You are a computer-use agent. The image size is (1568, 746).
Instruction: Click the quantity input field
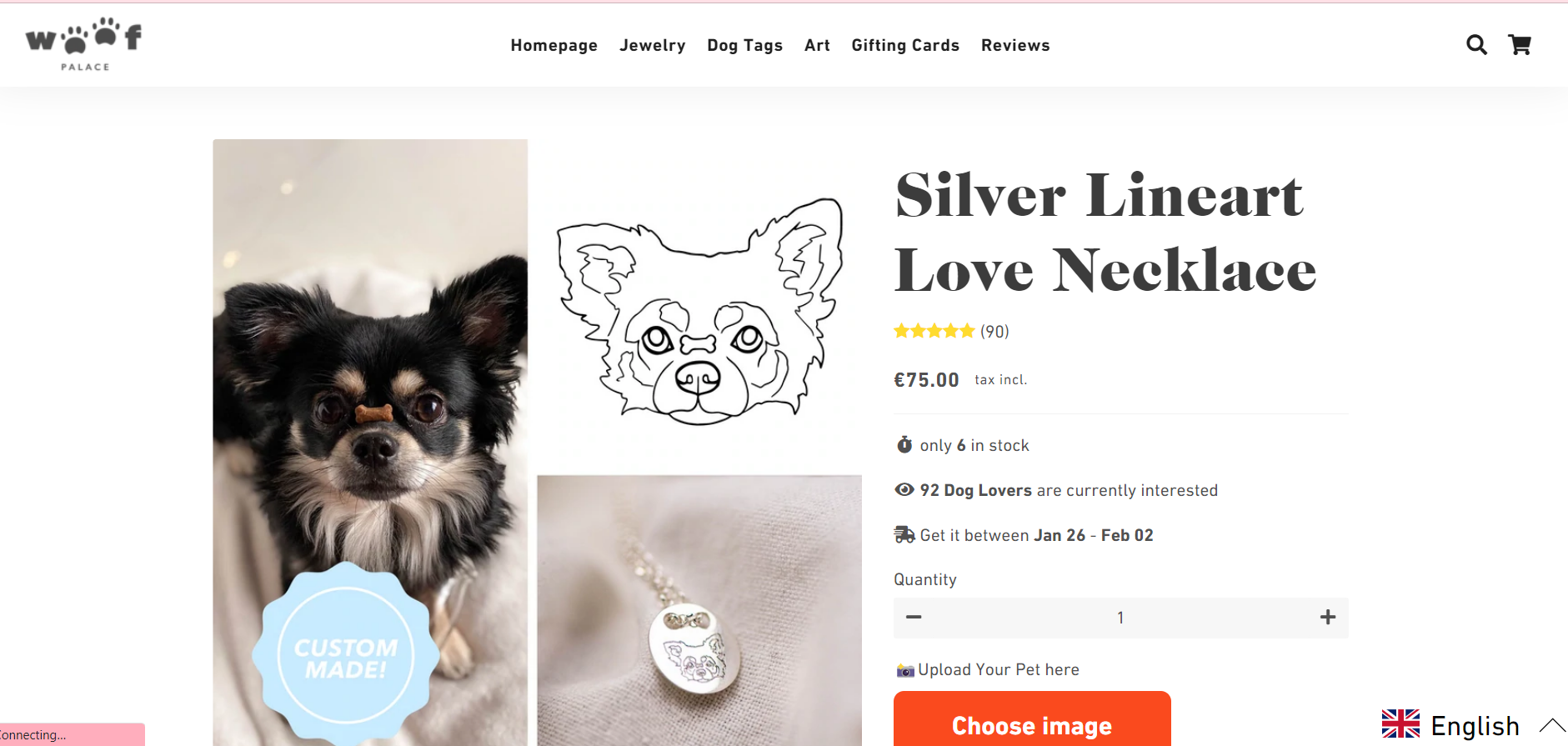coord(1120,618)
